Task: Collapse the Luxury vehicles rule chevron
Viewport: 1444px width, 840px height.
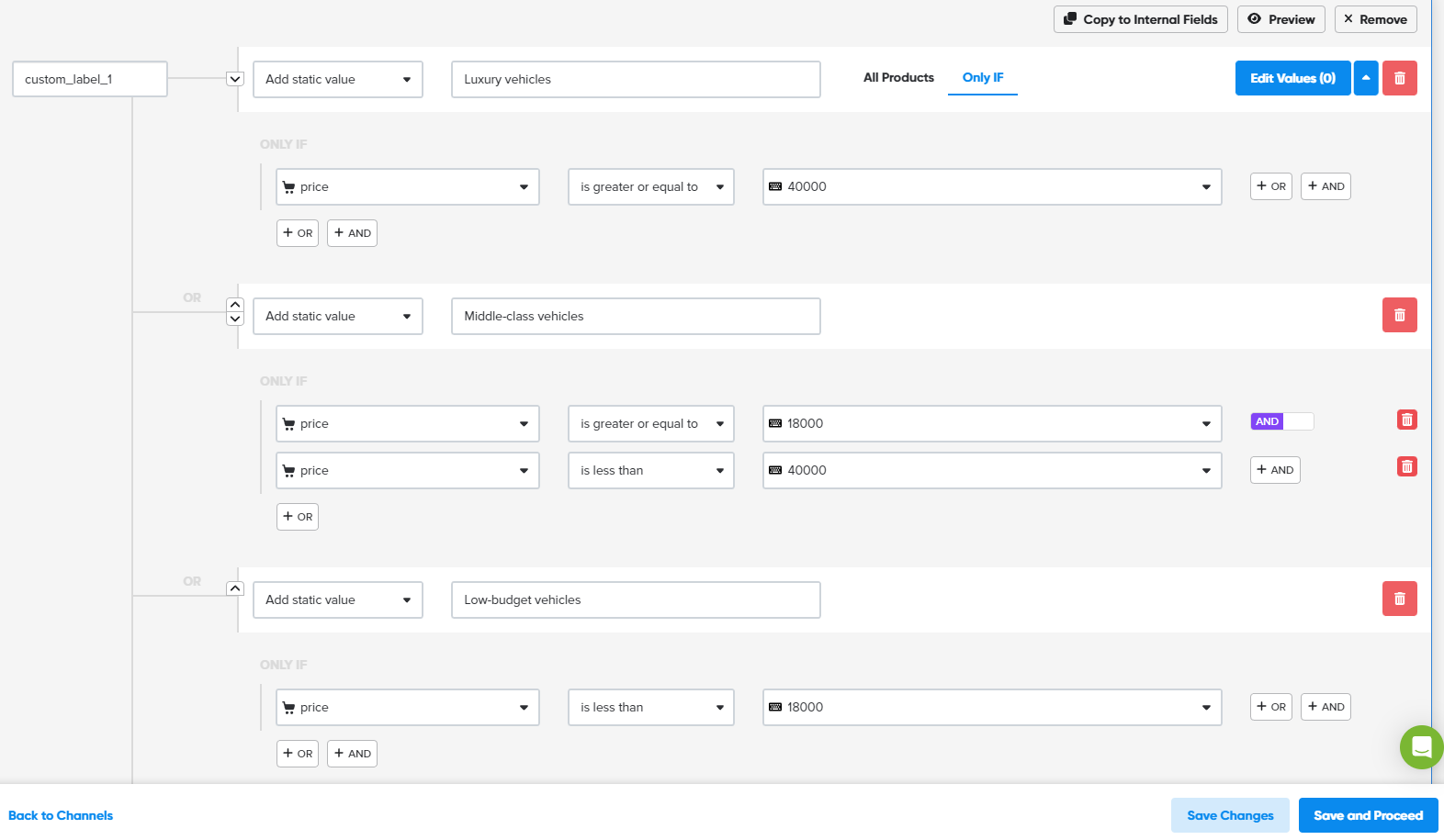Action: (x=235, y=79)
